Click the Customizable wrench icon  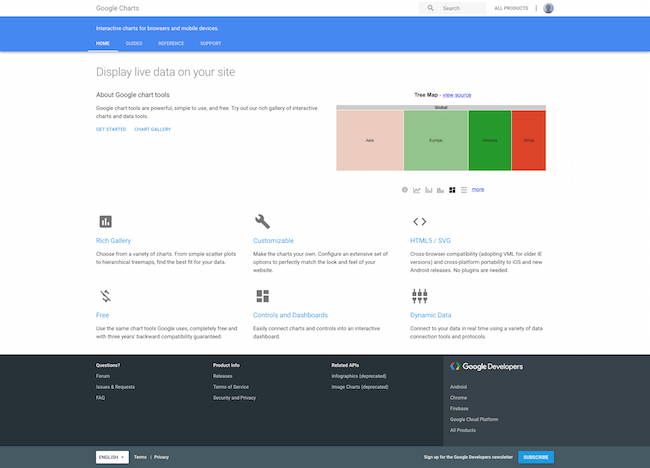coord(262,221)
